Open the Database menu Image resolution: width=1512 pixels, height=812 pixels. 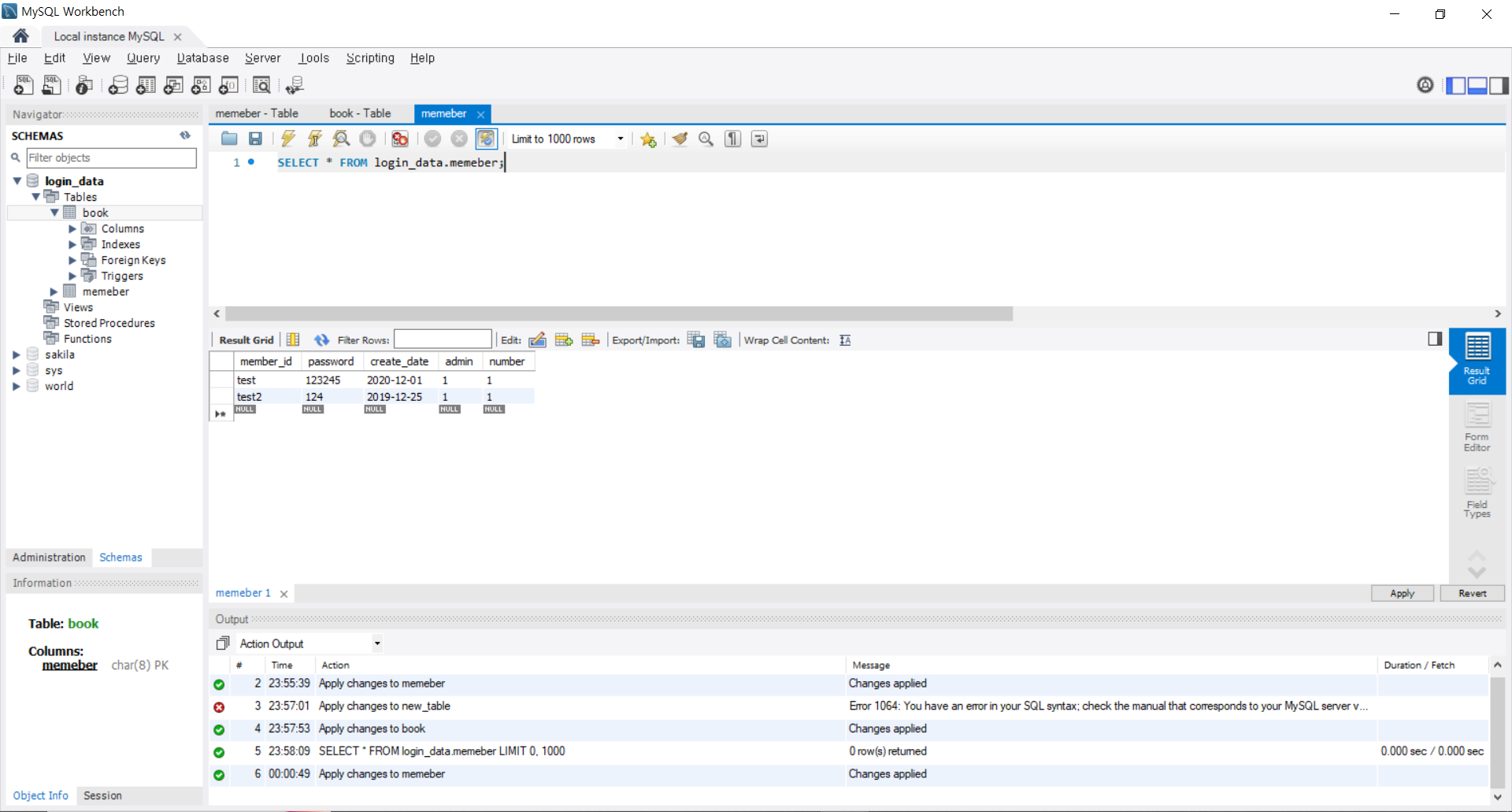tap(202, 58)
